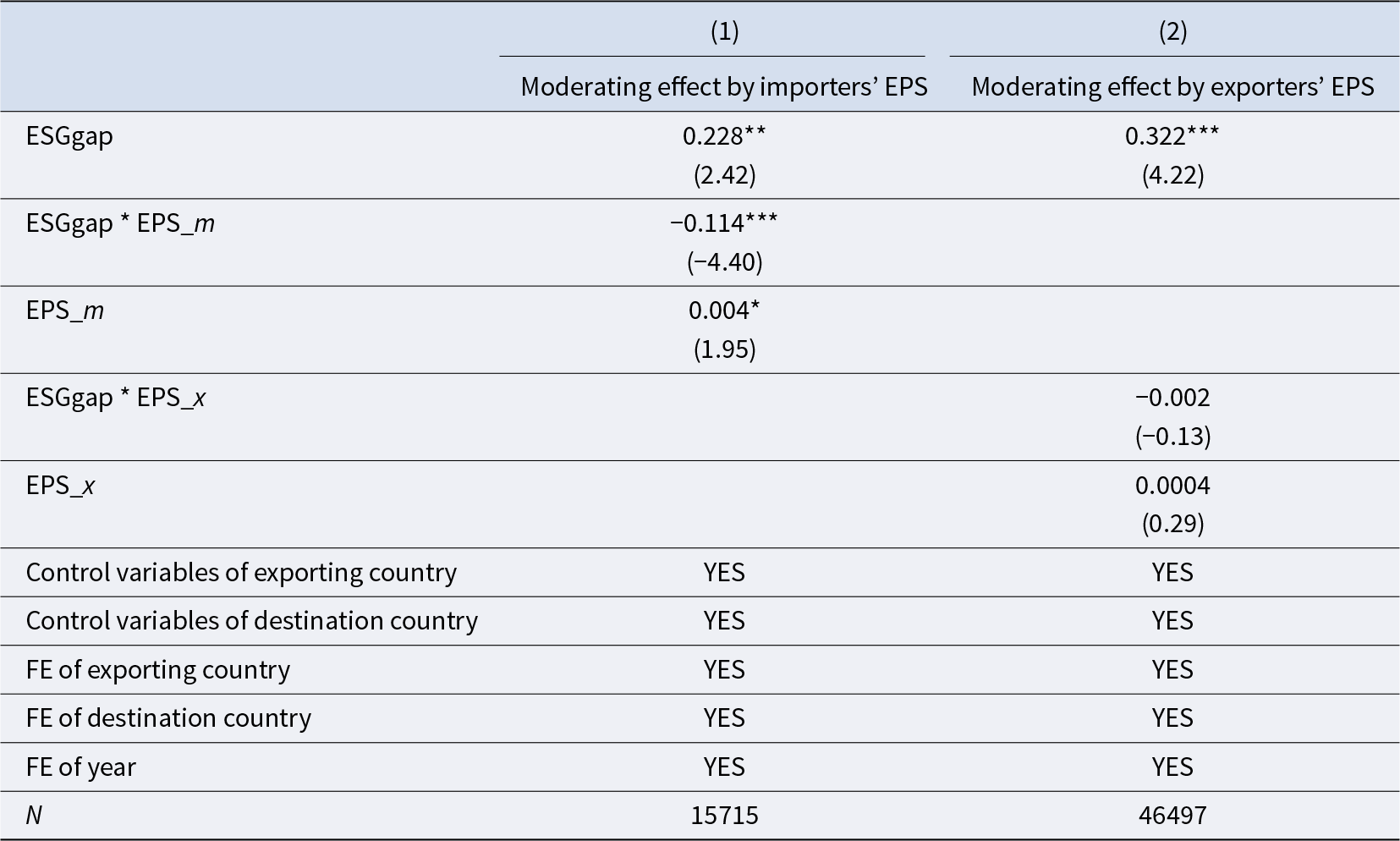1400x841 pixels.
Task: Click the column (1) header
Action: [x=724, y=31]
